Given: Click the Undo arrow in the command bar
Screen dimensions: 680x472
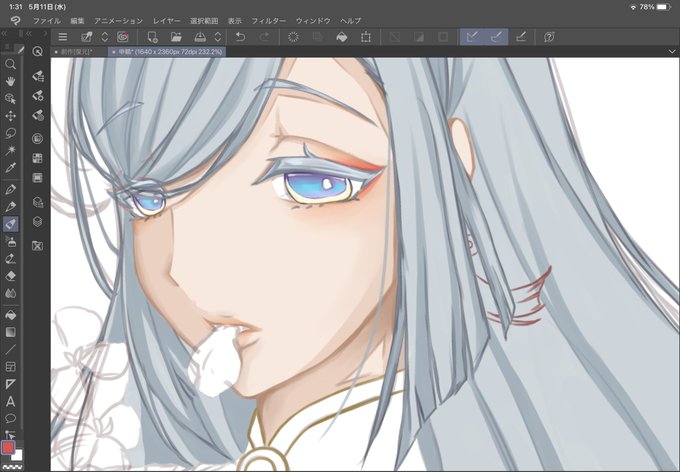Looking at the screenshot, I should coord(240,37).
